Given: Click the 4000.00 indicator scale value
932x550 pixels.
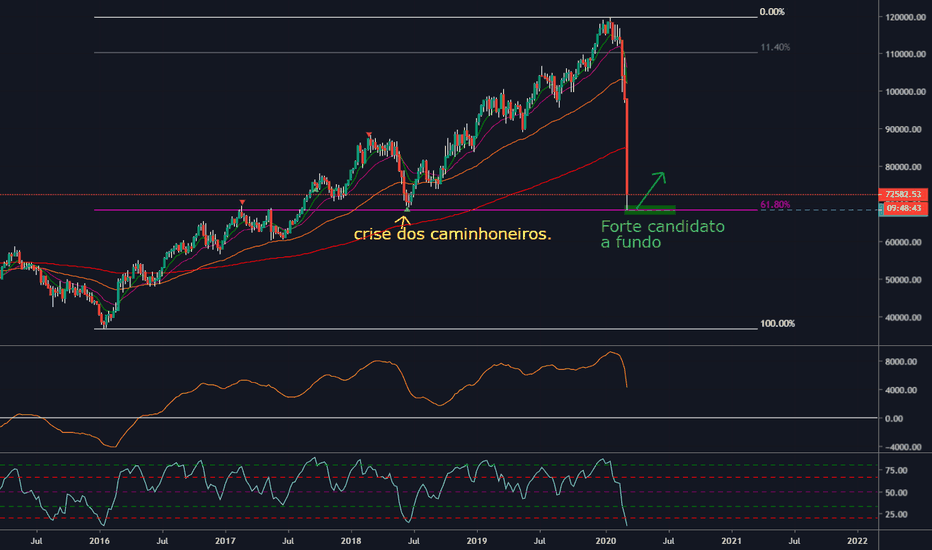Looking at the screenshot, I should (x=902, y=390).
